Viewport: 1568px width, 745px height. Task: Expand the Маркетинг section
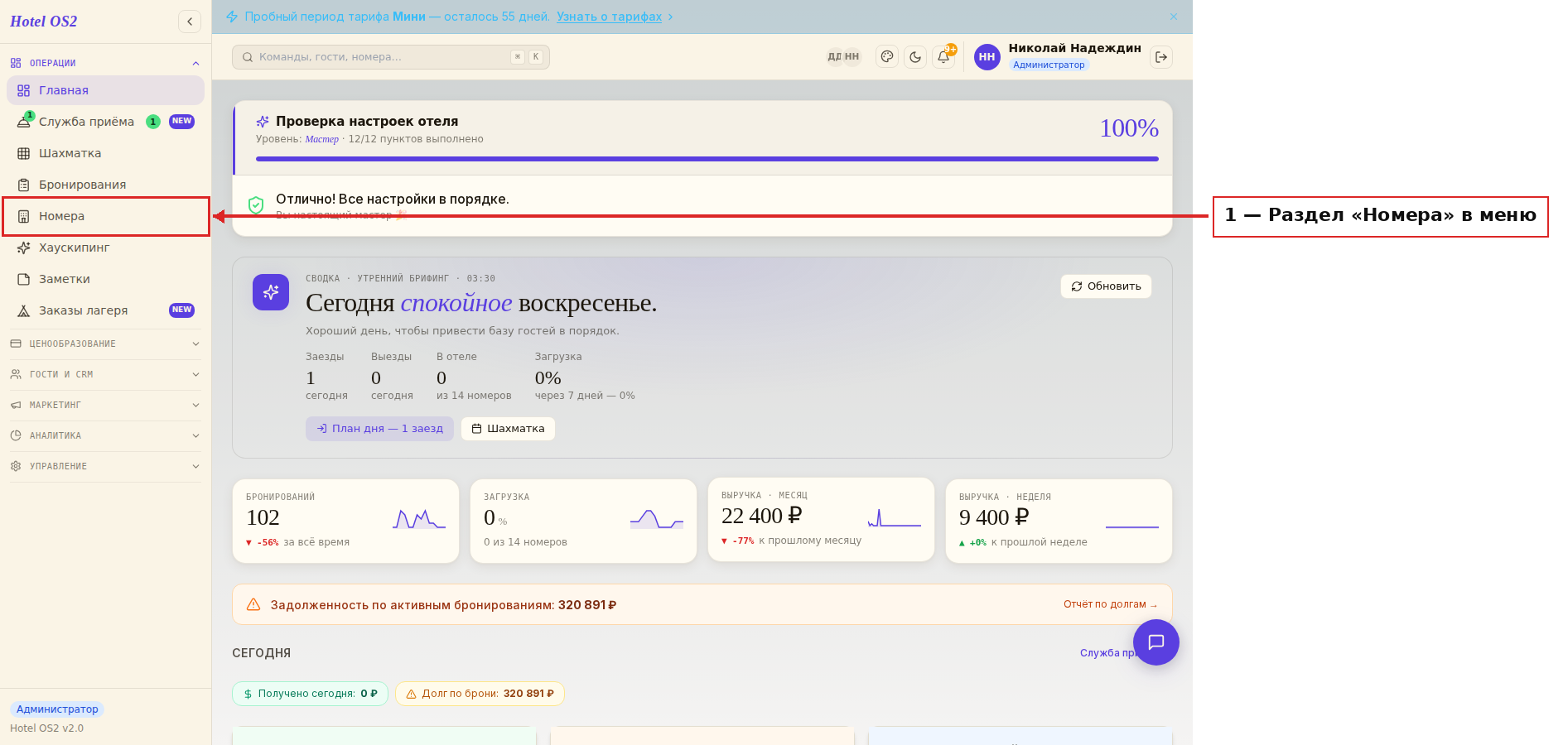[105, 405]
